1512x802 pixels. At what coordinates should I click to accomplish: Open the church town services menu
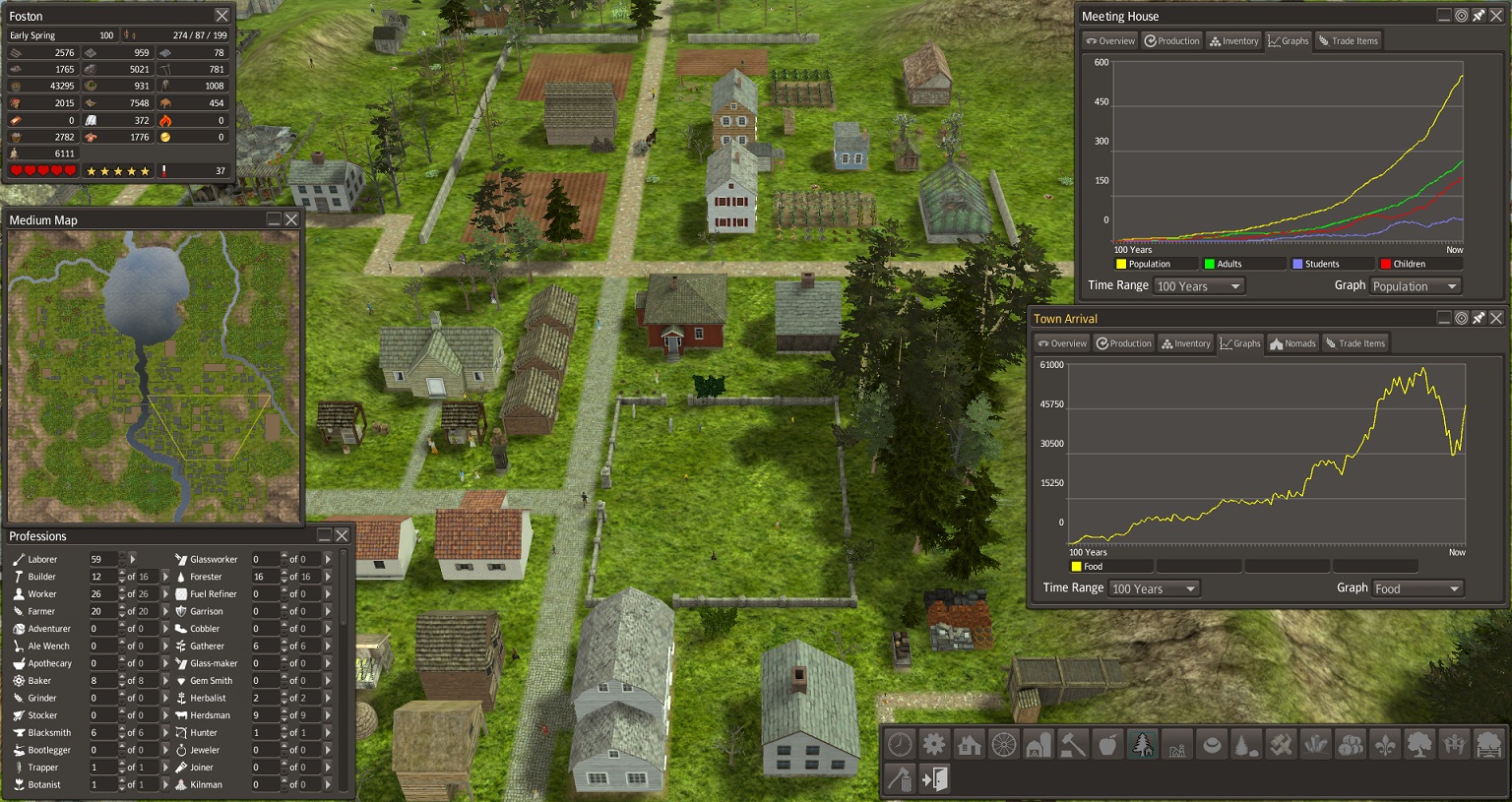(x=1177, y=744)
